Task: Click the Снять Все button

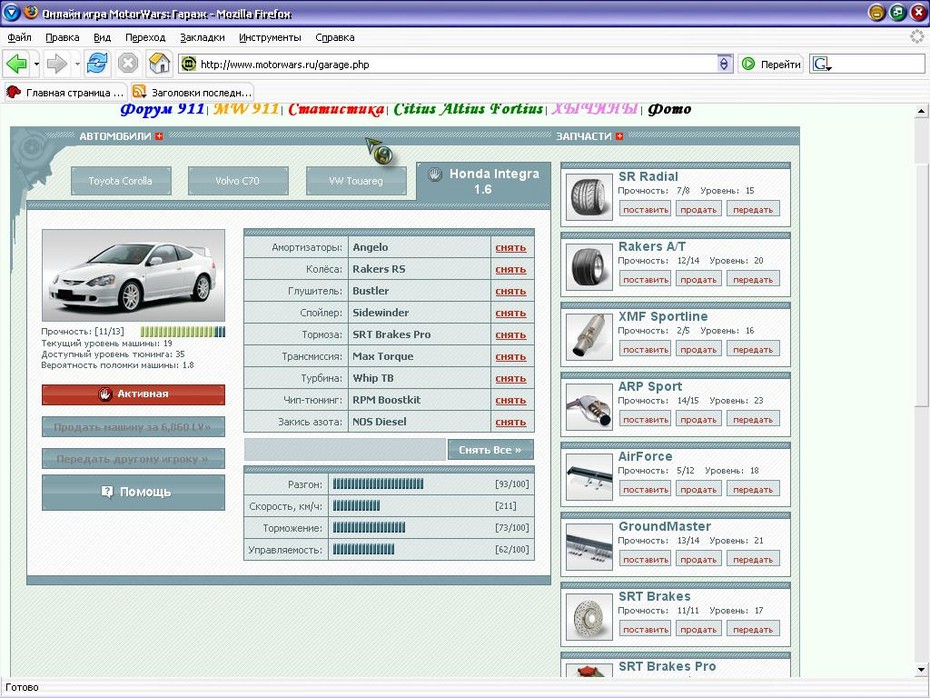Action: [x=491, y=450]
